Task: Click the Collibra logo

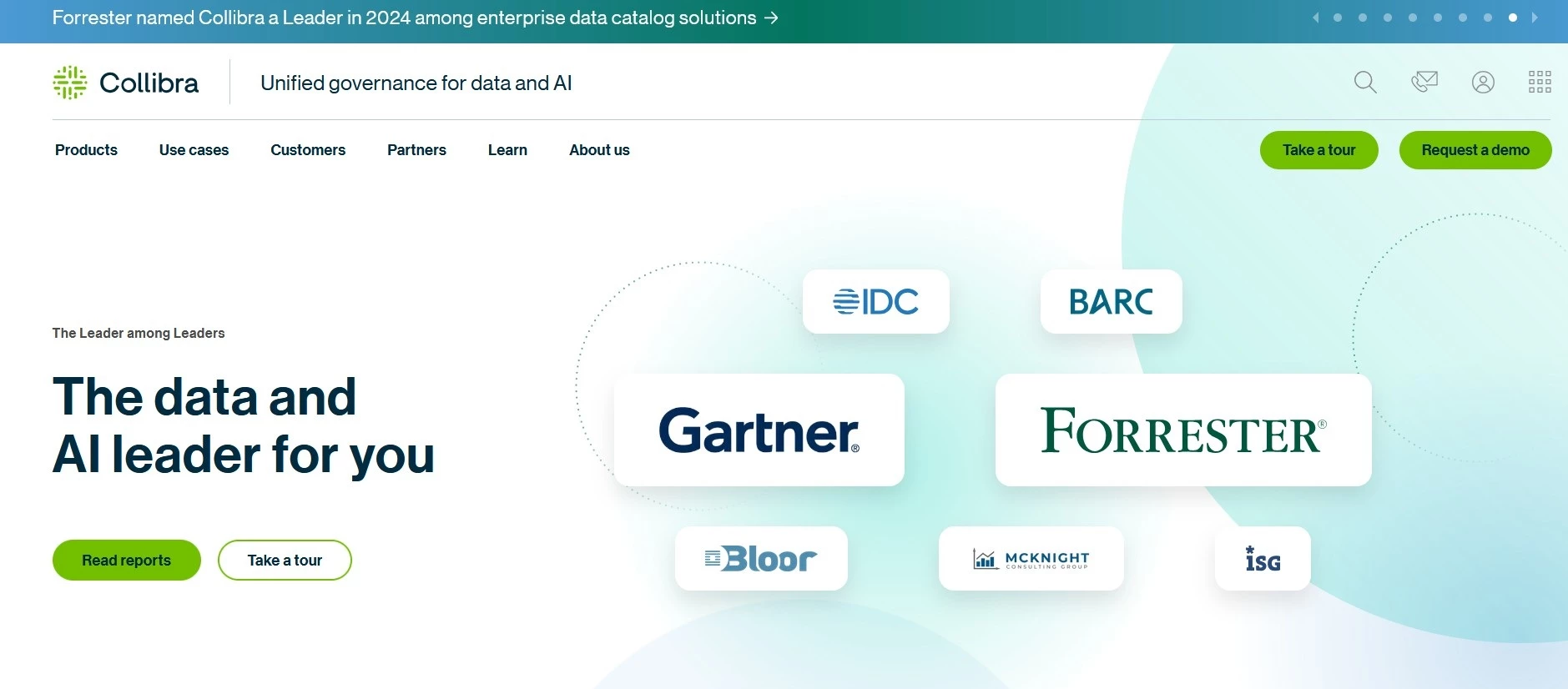Action: pyautogui.click(x=126, y=83)
